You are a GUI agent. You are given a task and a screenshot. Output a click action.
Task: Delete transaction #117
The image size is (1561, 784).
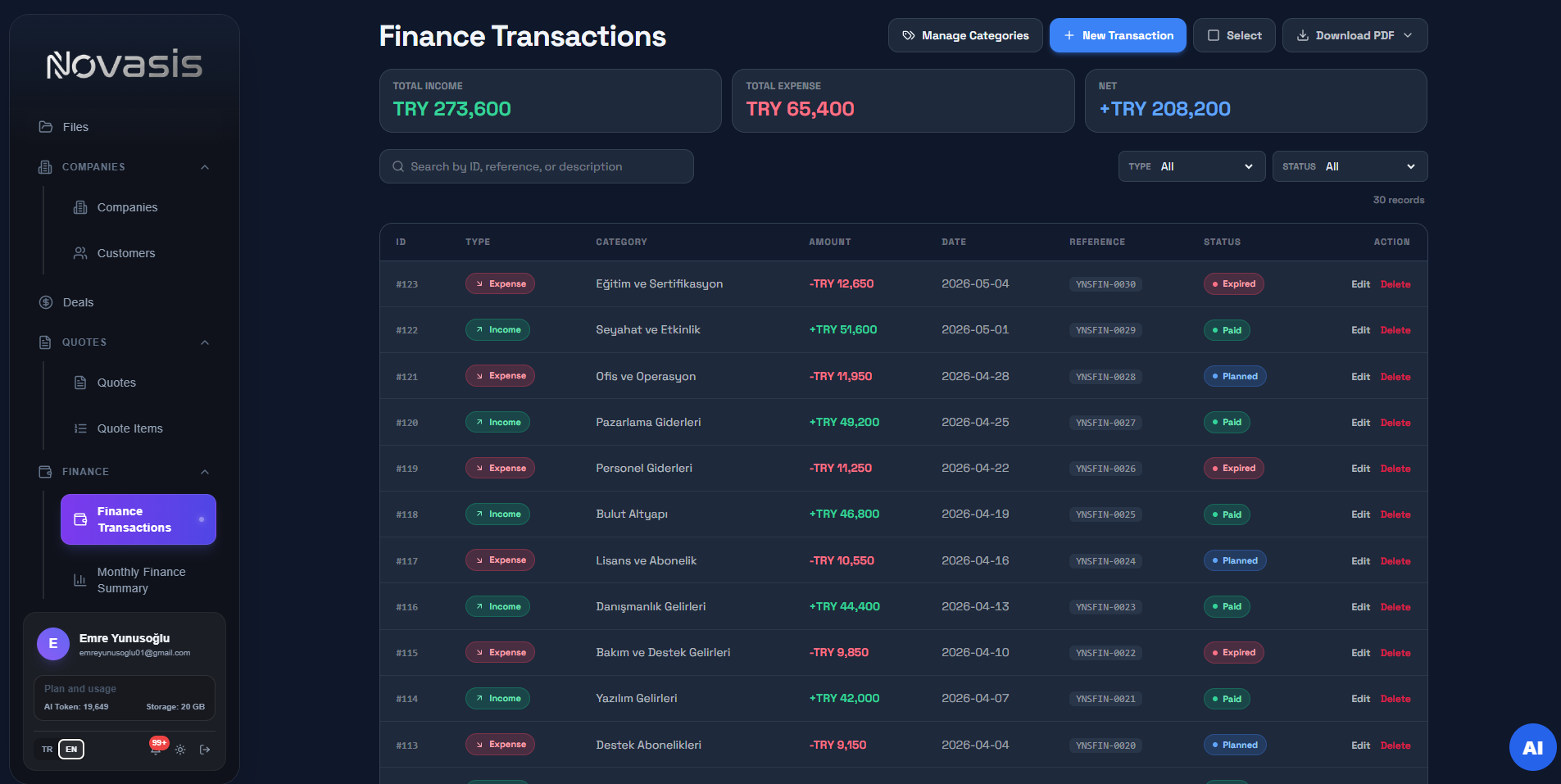(1395, 561)
